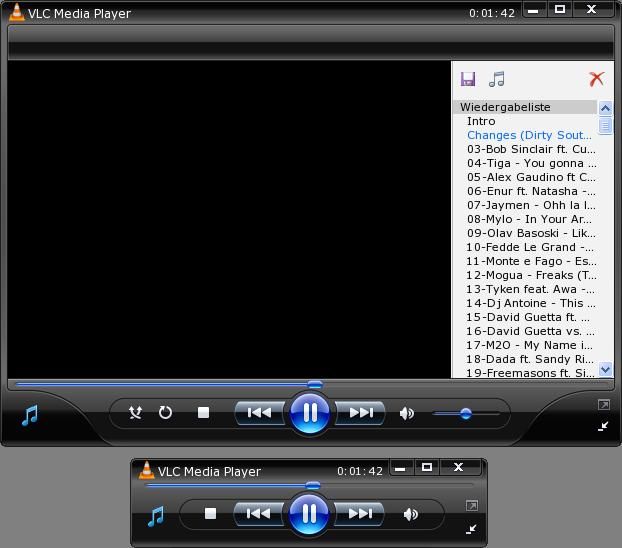Pause playback in the mini player
This screenshot has height=548, width=622.
pyautogui.click(x=309, y=513)
